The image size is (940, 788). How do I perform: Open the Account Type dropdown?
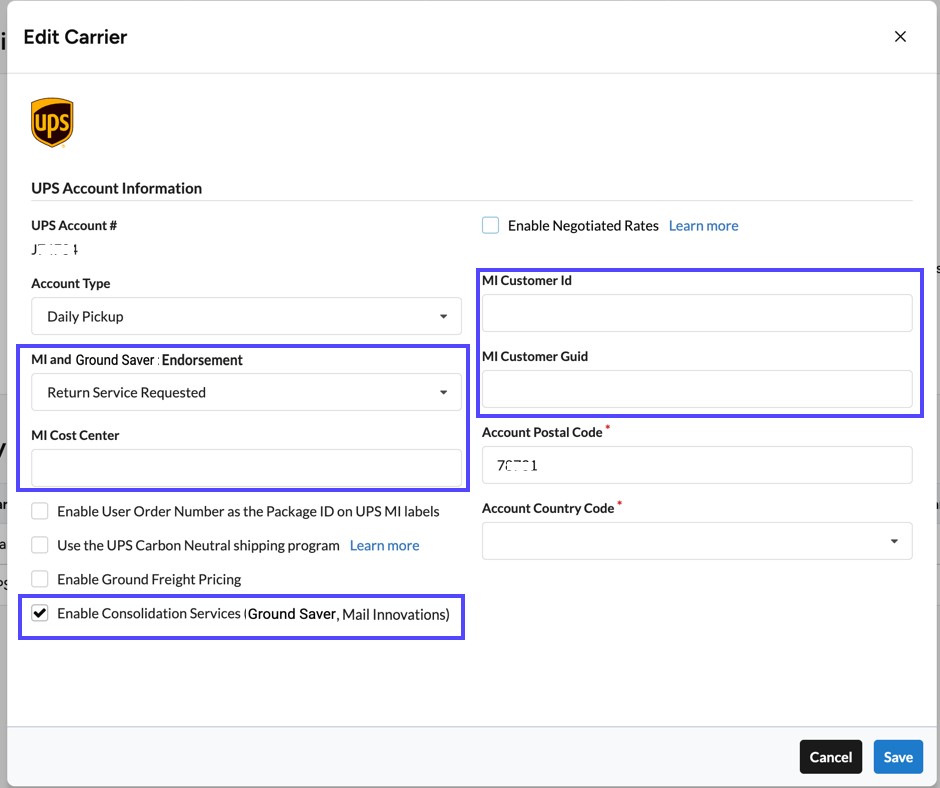click(246, 316)
